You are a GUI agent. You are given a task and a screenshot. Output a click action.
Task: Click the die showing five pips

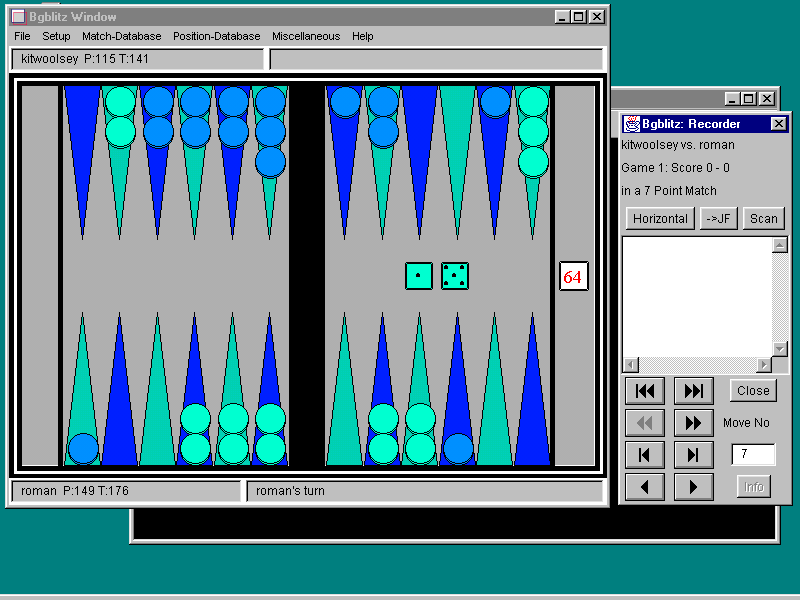coord(455,276)
